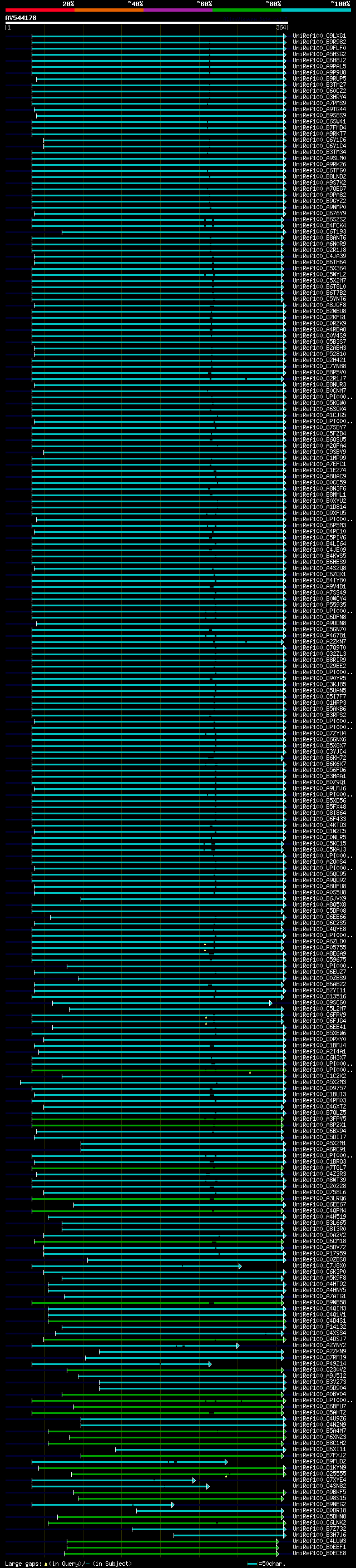Select the UniRef100_B9RUP5 label
The width and height of the screenshot is (356, 1568).
[x=319, y=78]
